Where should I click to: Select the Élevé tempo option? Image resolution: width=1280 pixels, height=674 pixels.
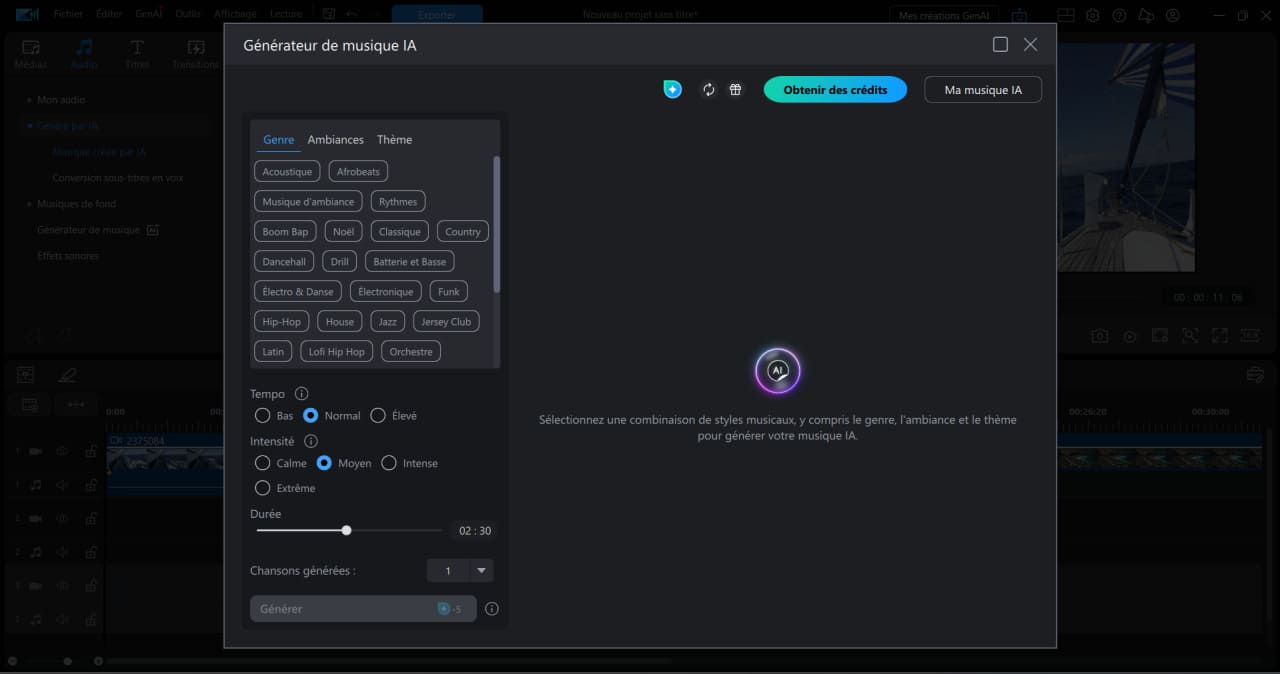378,415
